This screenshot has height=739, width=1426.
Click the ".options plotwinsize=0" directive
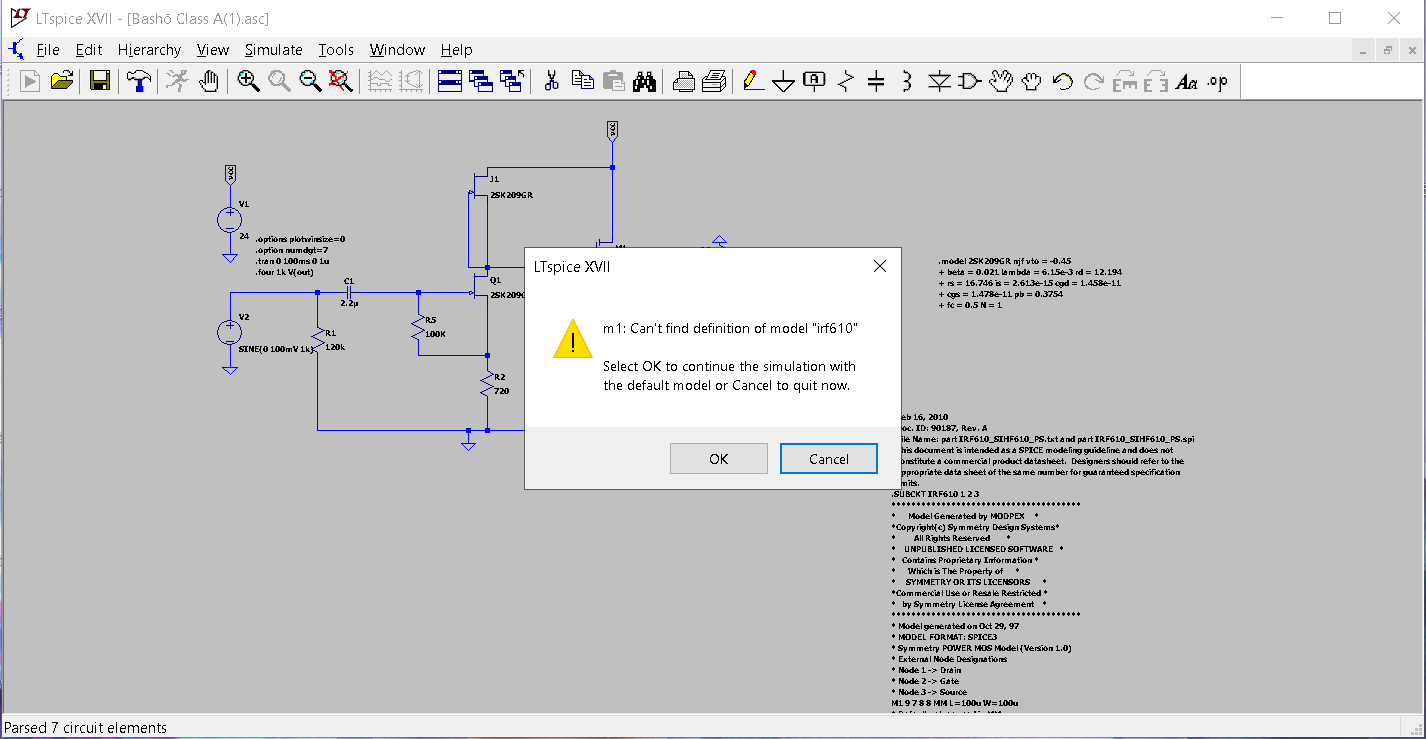tap(300, 239)
